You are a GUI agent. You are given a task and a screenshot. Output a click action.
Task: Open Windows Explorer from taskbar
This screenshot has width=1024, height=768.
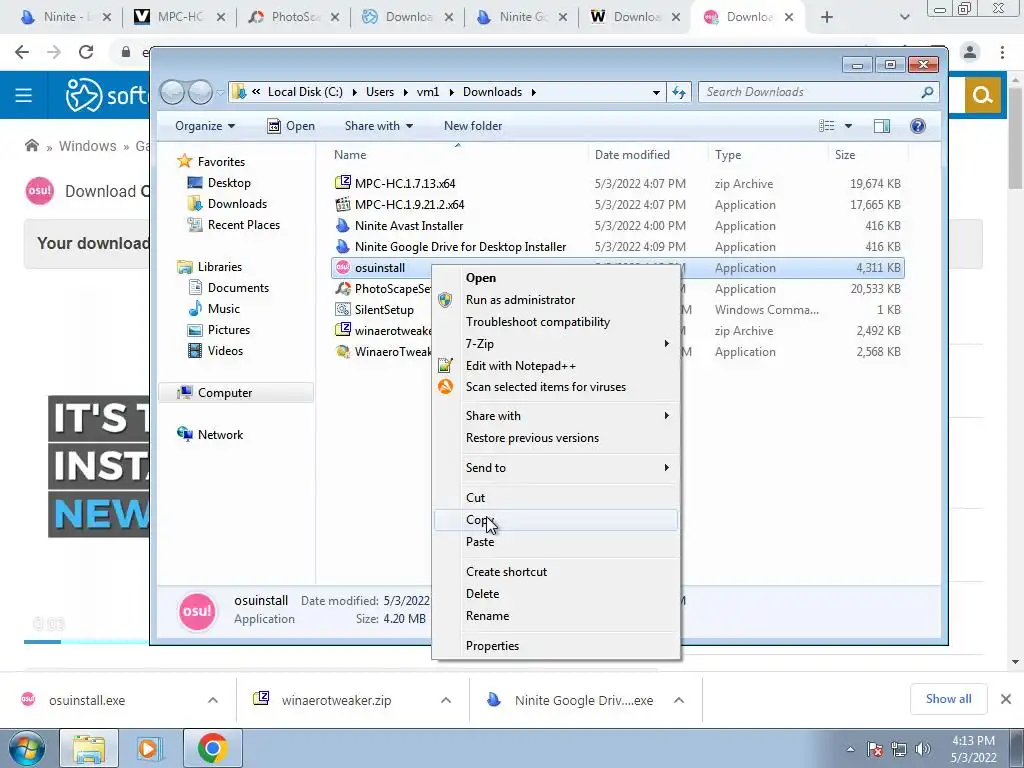89,748
